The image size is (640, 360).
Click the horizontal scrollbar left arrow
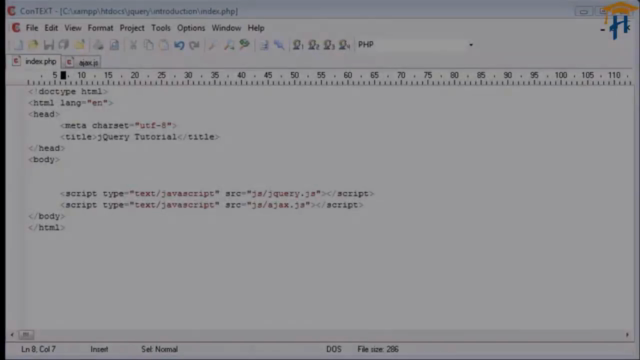pos(12,335)
